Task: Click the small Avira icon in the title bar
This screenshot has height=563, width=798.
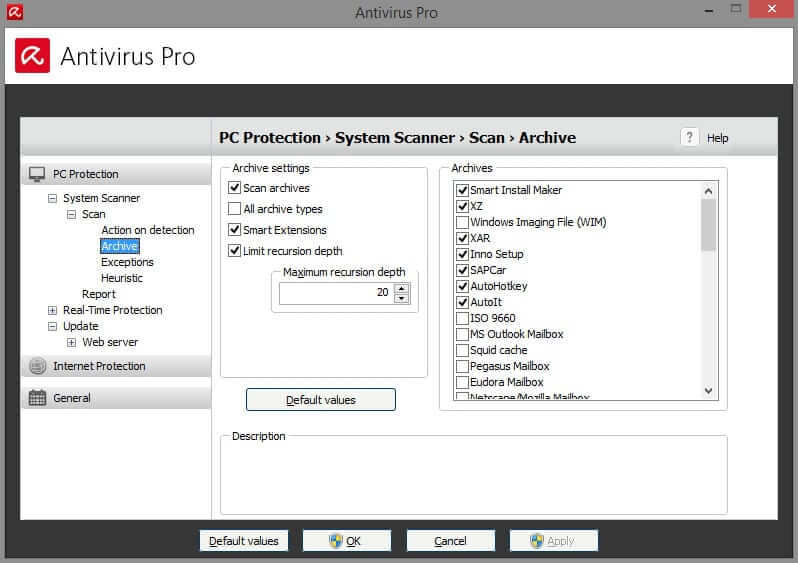Action: point(15,12)
